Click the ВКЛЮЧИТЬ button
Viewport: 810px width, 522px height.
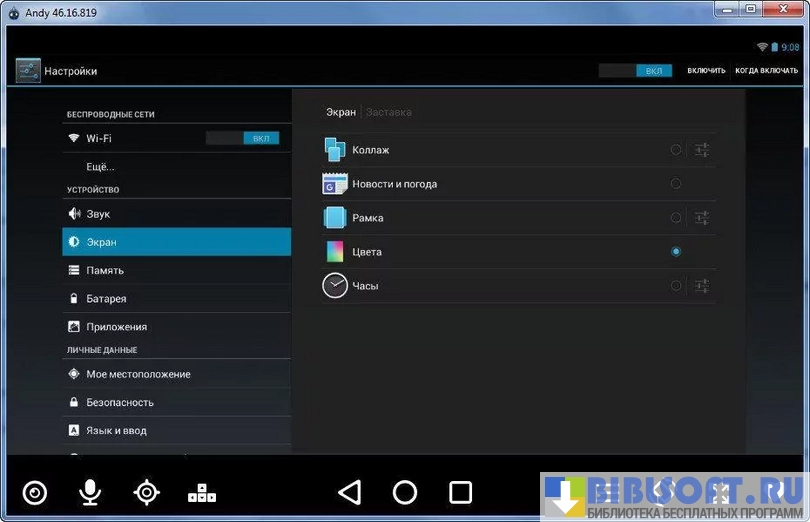point(706,71)
